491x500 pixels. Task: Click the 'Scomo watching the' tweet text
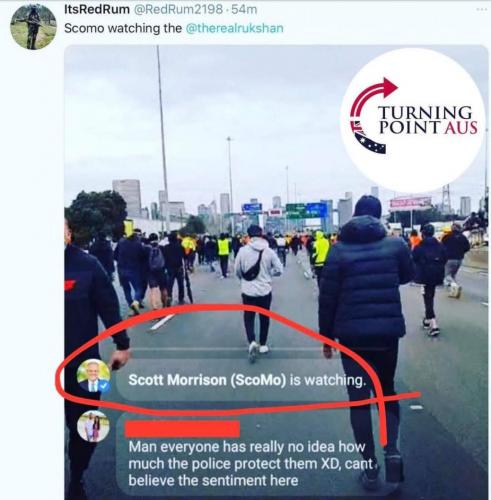[123, 28]
